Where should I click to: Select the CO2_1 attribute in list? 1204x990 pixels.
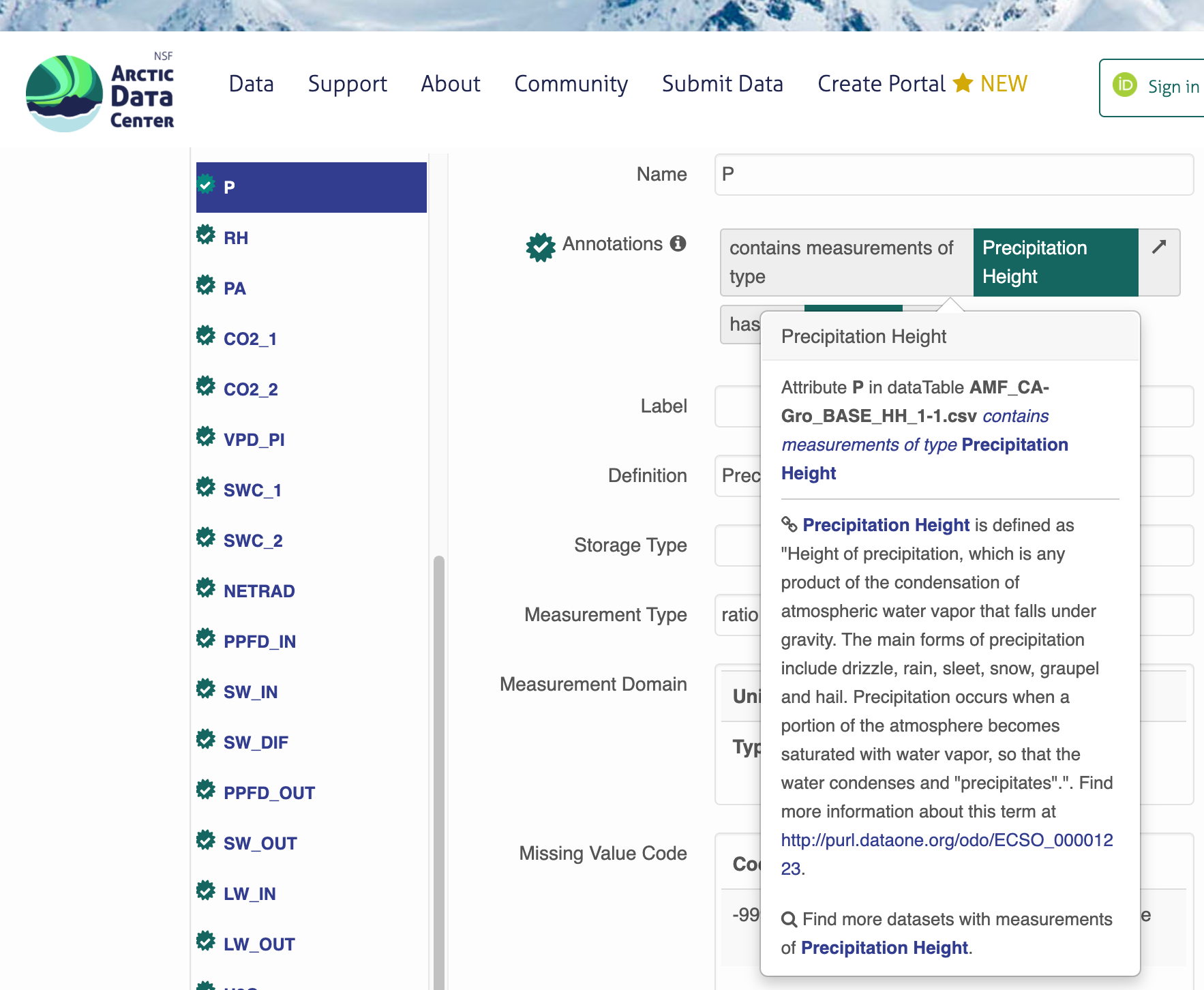click(250, 339)
